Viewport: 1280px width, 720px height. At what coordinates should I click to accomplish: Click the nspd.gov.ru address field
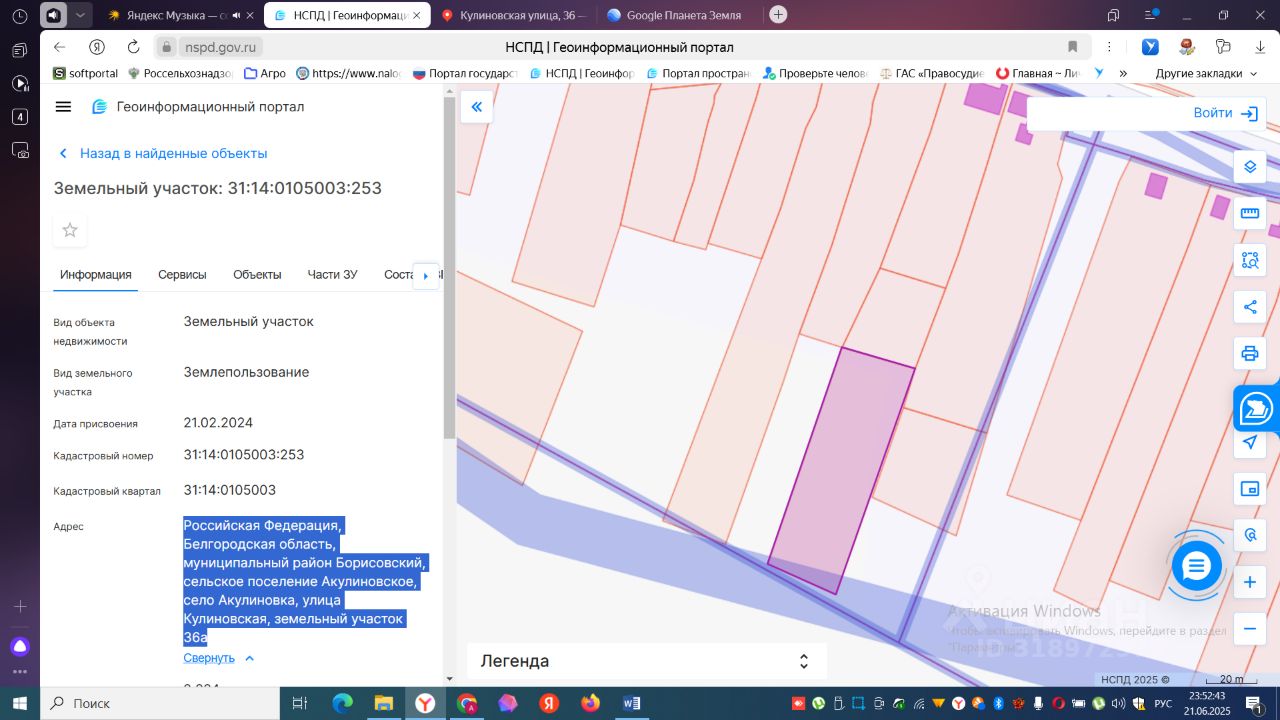coord(220,47)
